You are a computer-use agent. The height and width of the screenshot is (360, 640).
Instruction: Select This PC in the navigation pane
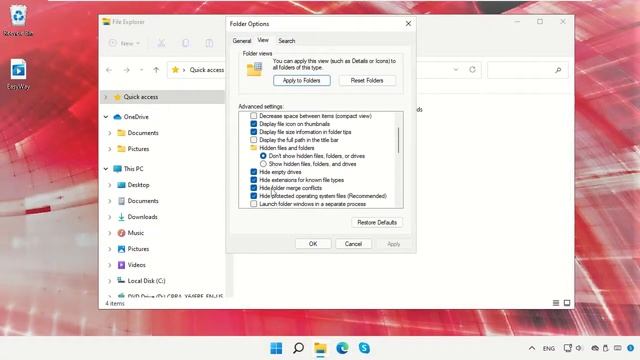(133, 169)
